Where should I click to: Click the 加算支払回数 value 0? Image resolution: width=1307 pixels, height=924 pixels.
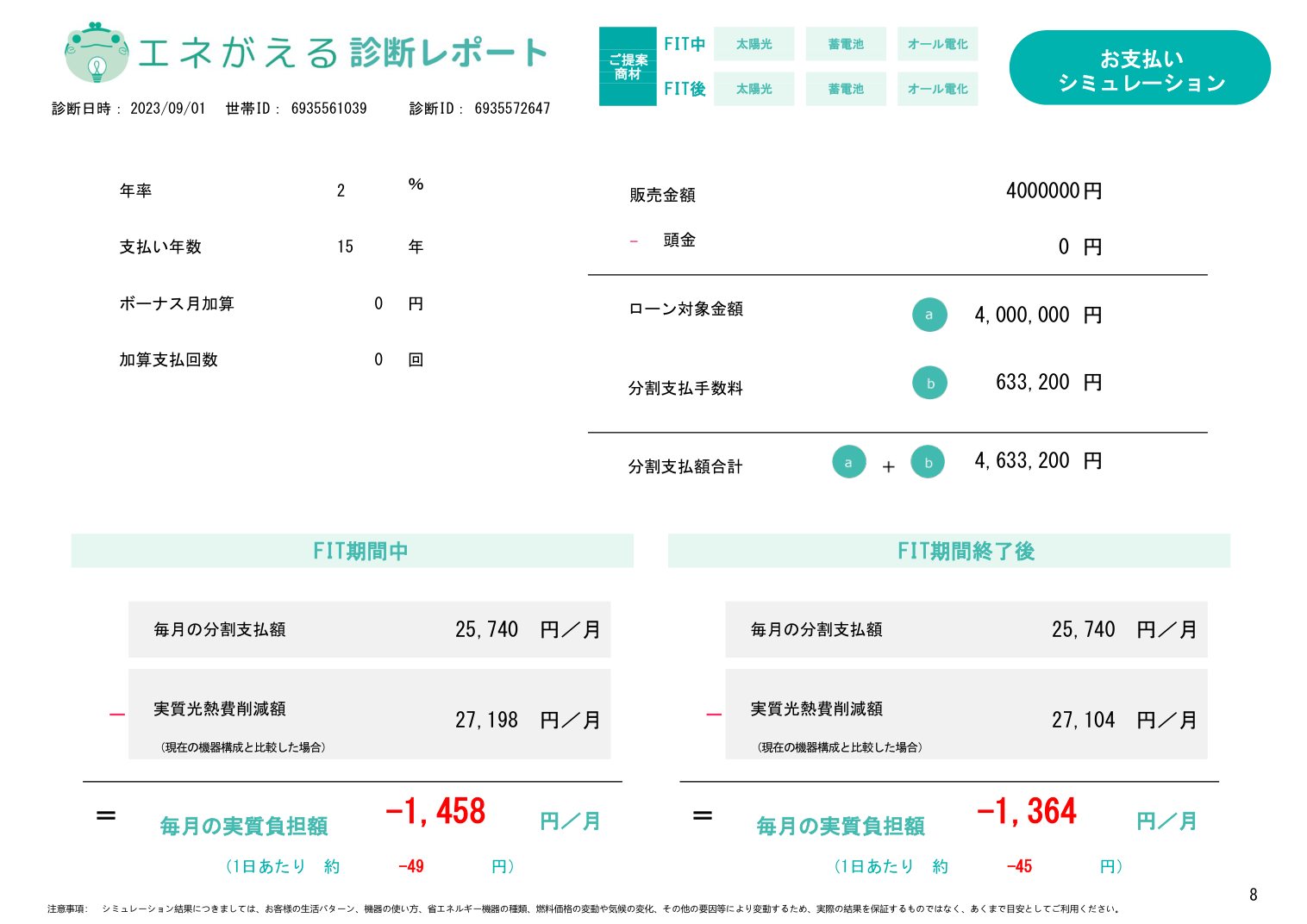coord(378,359)
